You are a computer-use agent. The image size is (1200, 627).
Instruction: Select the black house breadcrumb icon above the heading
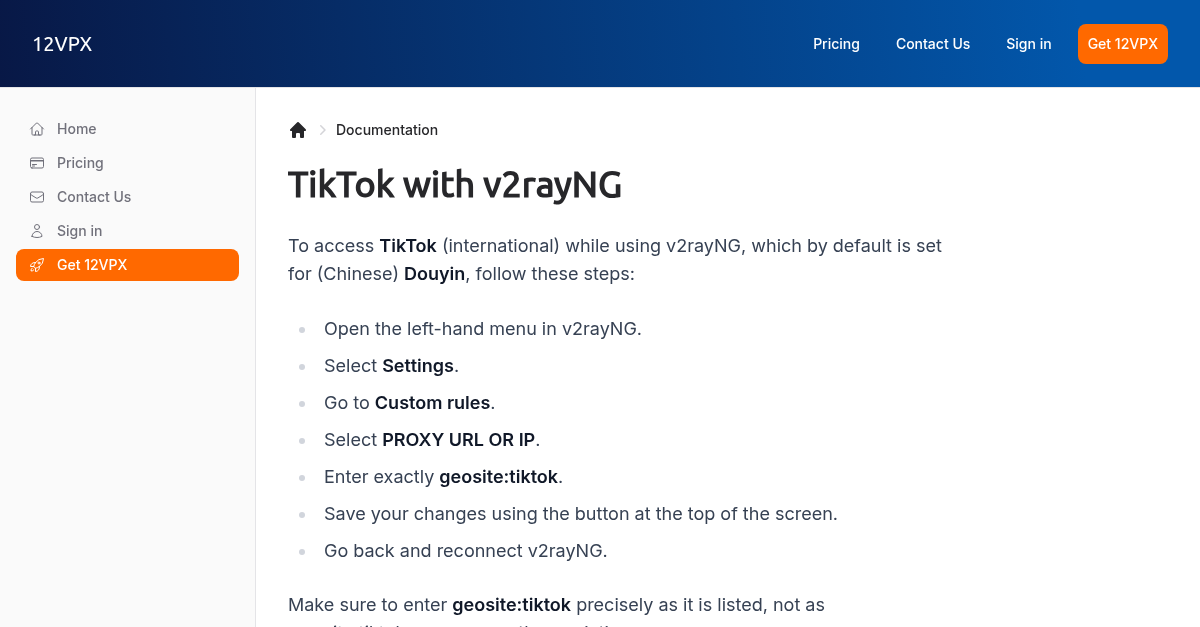(x=297, y=129)
